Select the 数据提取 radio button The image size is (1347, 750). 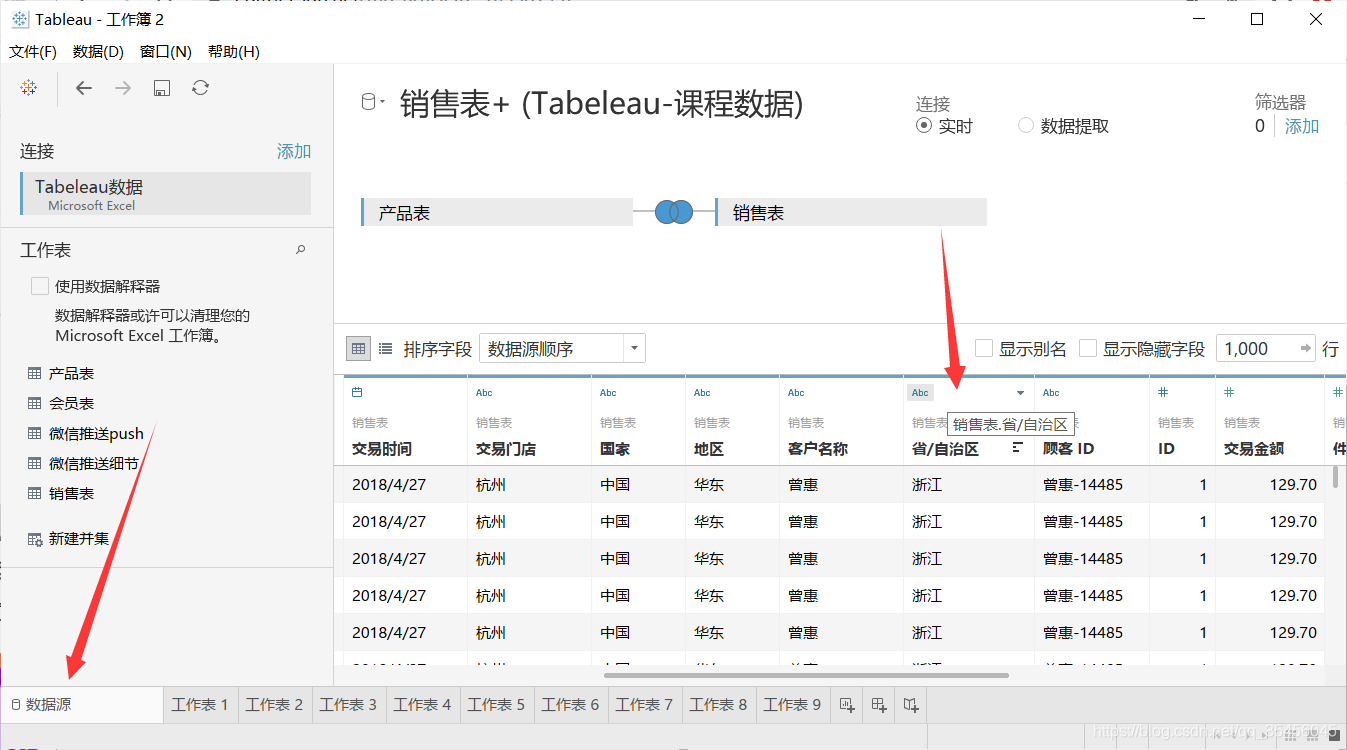[1025, 126]
